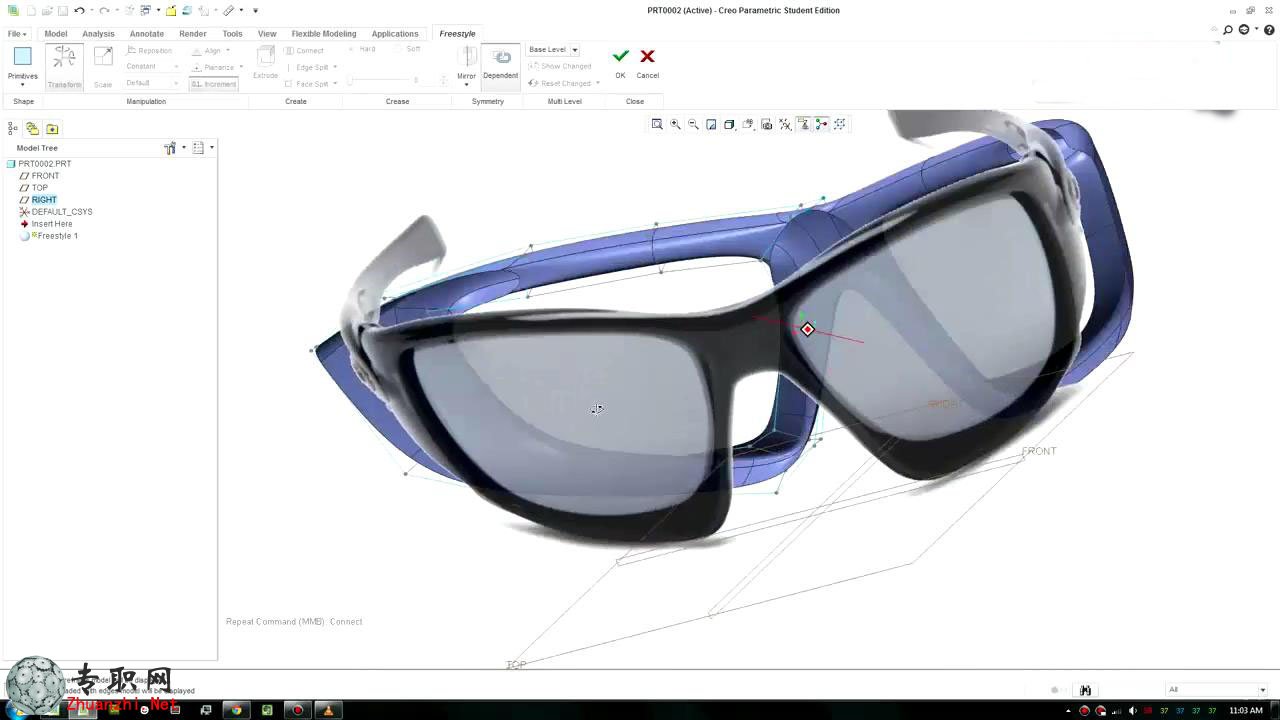Switch to the Model ribbon tab
The height and width of the screenshot is (720, 1280).
[x=56, y=34]
